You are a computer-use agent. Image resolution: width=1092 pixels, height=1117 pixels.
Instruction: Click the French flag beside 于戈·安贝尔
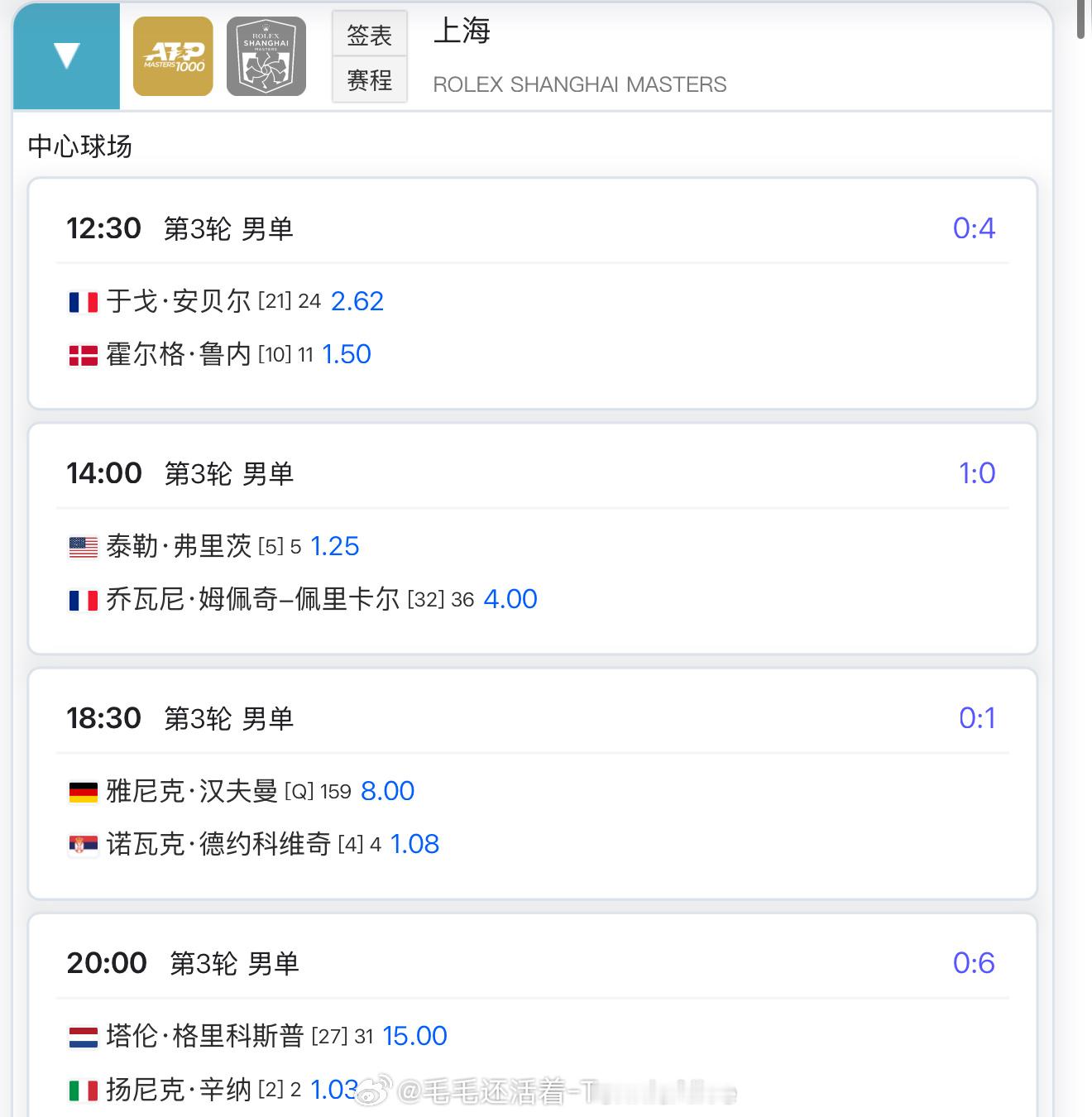pos(83,302)
